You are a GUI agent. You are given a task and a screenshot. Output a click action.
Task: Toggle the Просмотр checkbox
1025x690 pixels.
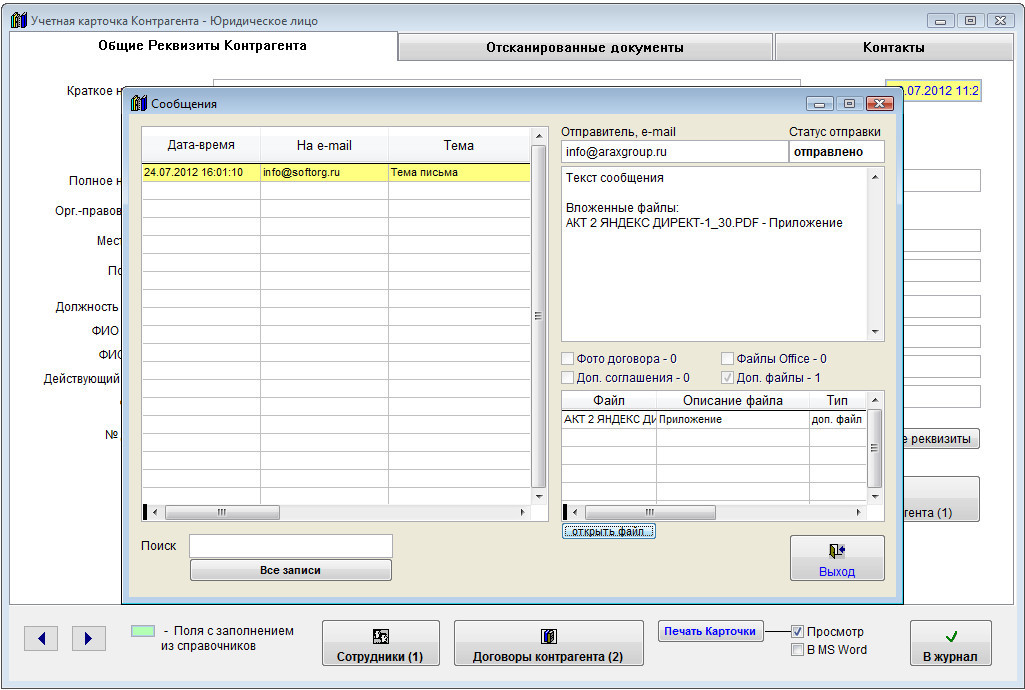797,632
